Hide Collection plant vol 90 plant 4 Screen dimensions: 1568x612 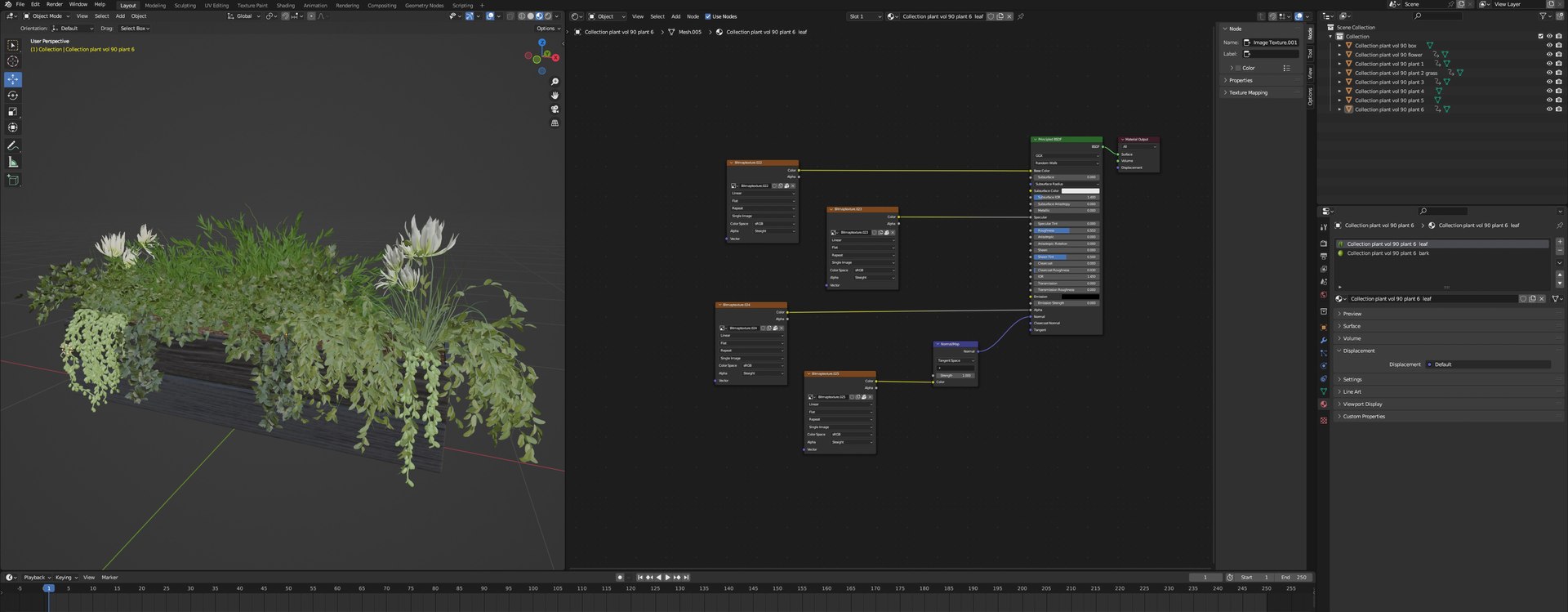1549,91
